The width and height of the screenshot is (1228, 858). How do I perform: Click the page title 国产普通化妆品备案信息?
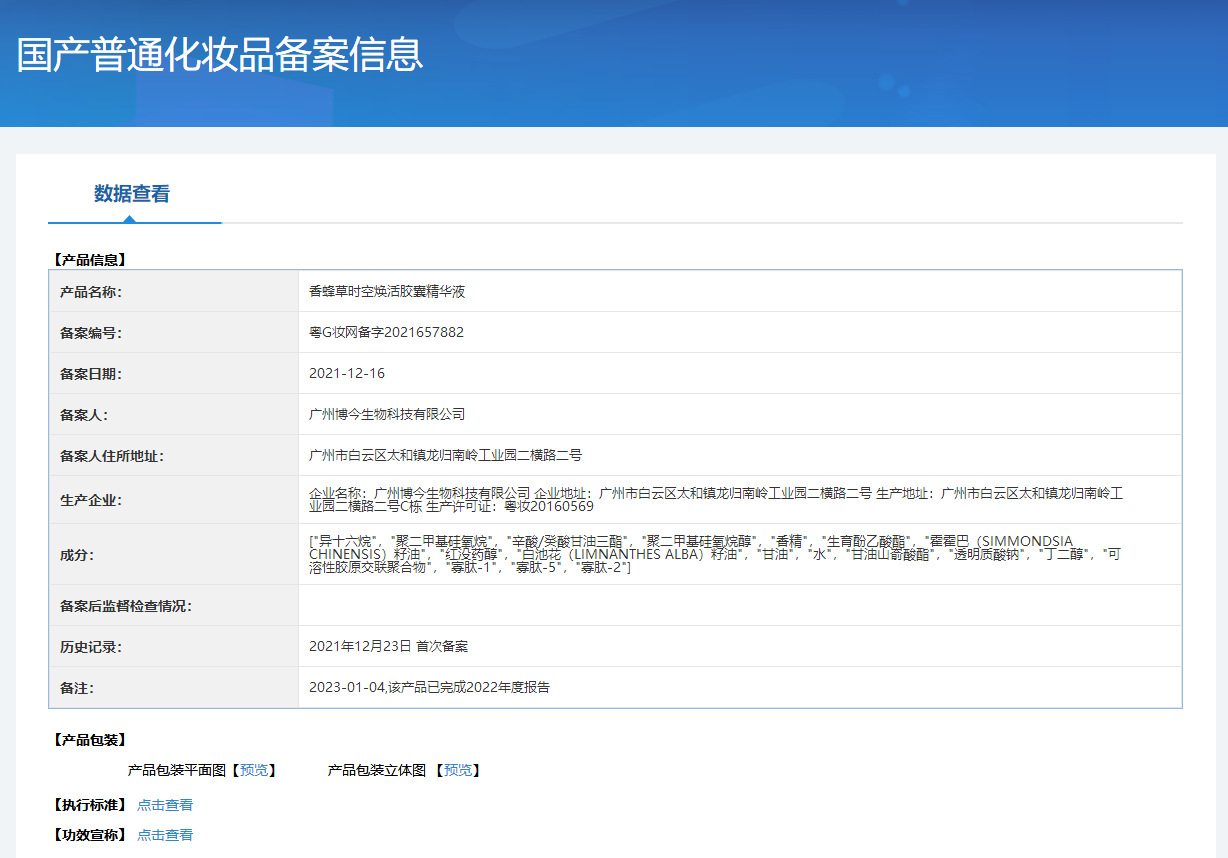(x=220, y=55)
